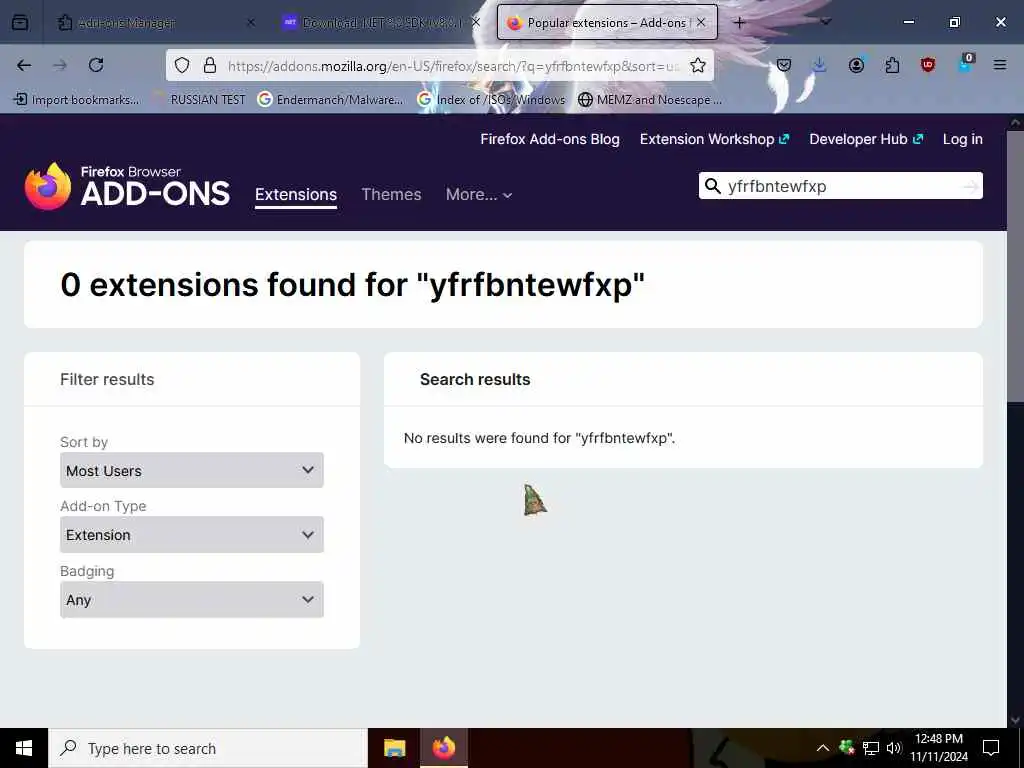Submit search with arrow button
Screen dimensions: 1024x768
tap(971, 187)
